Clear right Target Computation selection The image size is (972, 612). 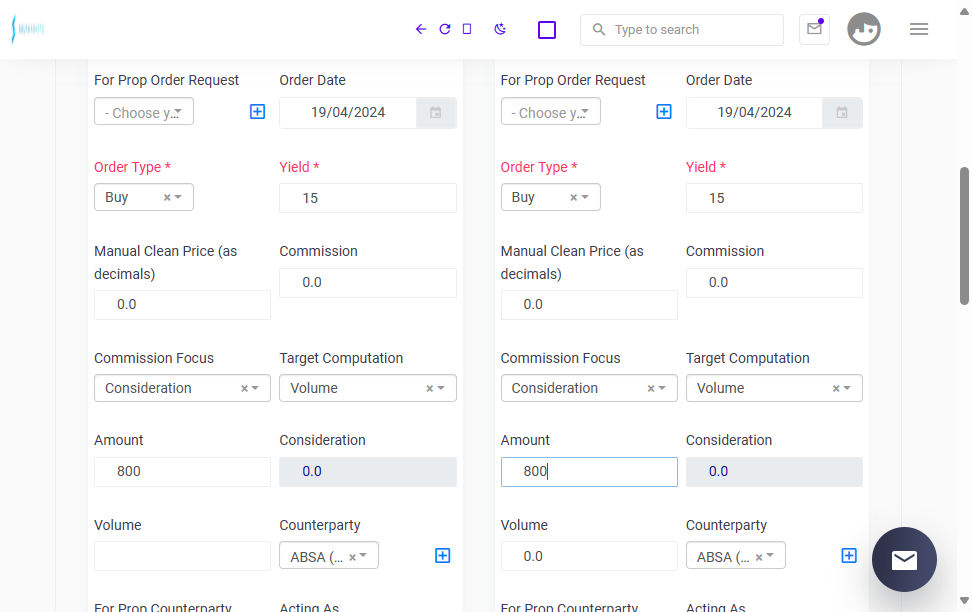tap(836, 389)
